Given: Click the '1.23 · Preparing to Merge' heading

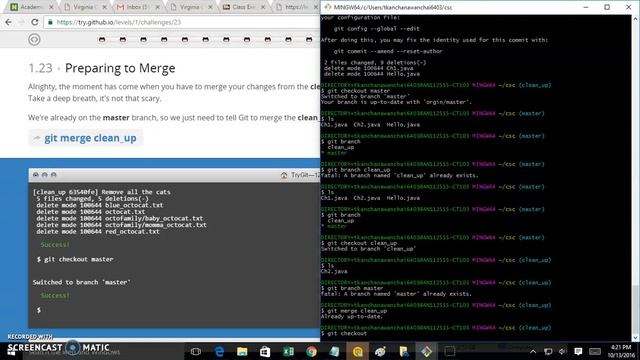Looking at the screenshot, I should pos(102,68).
